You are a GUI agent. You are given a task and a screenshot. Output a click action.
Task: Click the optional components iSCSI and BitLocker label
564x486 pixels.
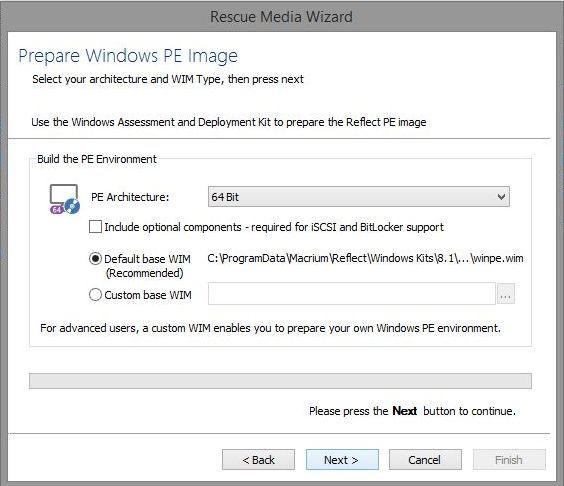tap(274, 227)
